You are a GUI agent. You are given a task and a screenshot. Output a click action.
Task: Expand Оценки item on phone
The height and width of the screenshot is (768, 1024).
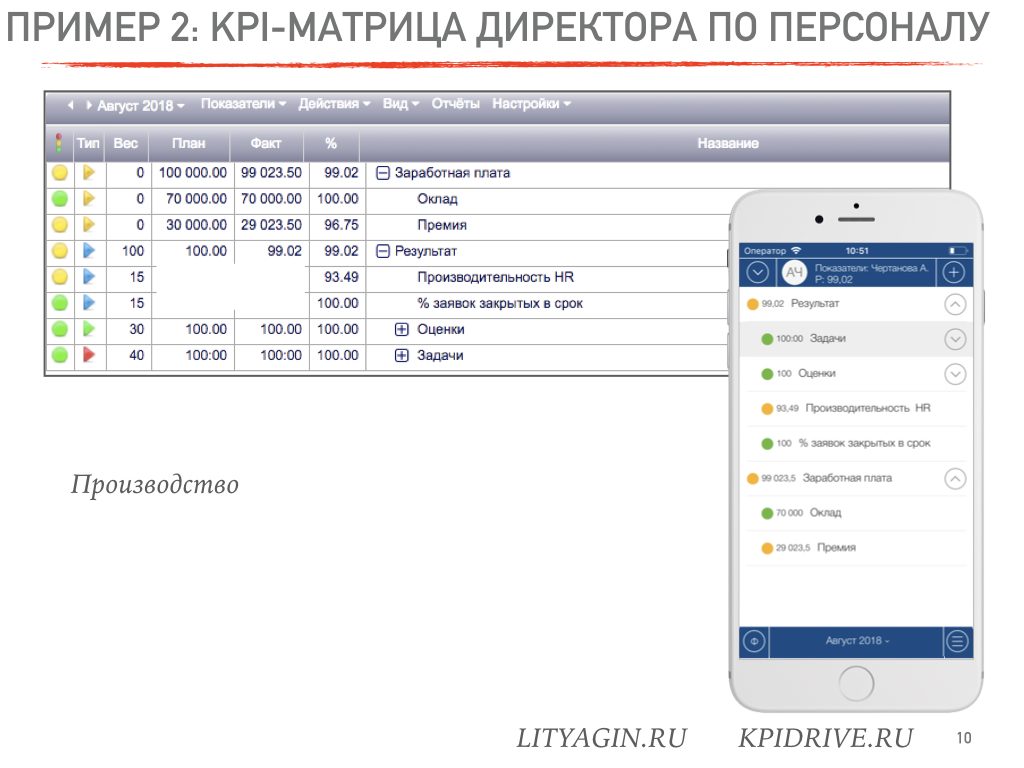coord(955,374)
